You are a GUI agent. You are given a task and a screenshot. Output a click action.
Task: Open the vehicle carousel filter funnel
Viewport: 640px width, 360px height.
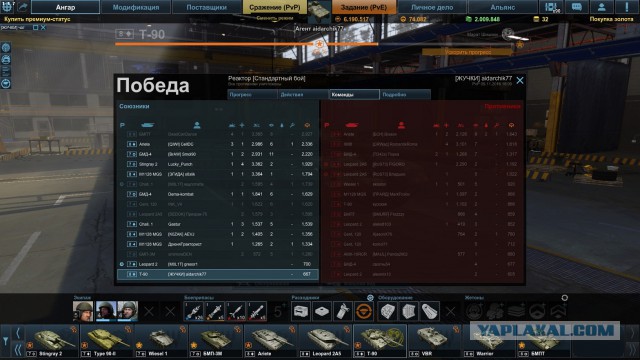(x=5, y=341)
